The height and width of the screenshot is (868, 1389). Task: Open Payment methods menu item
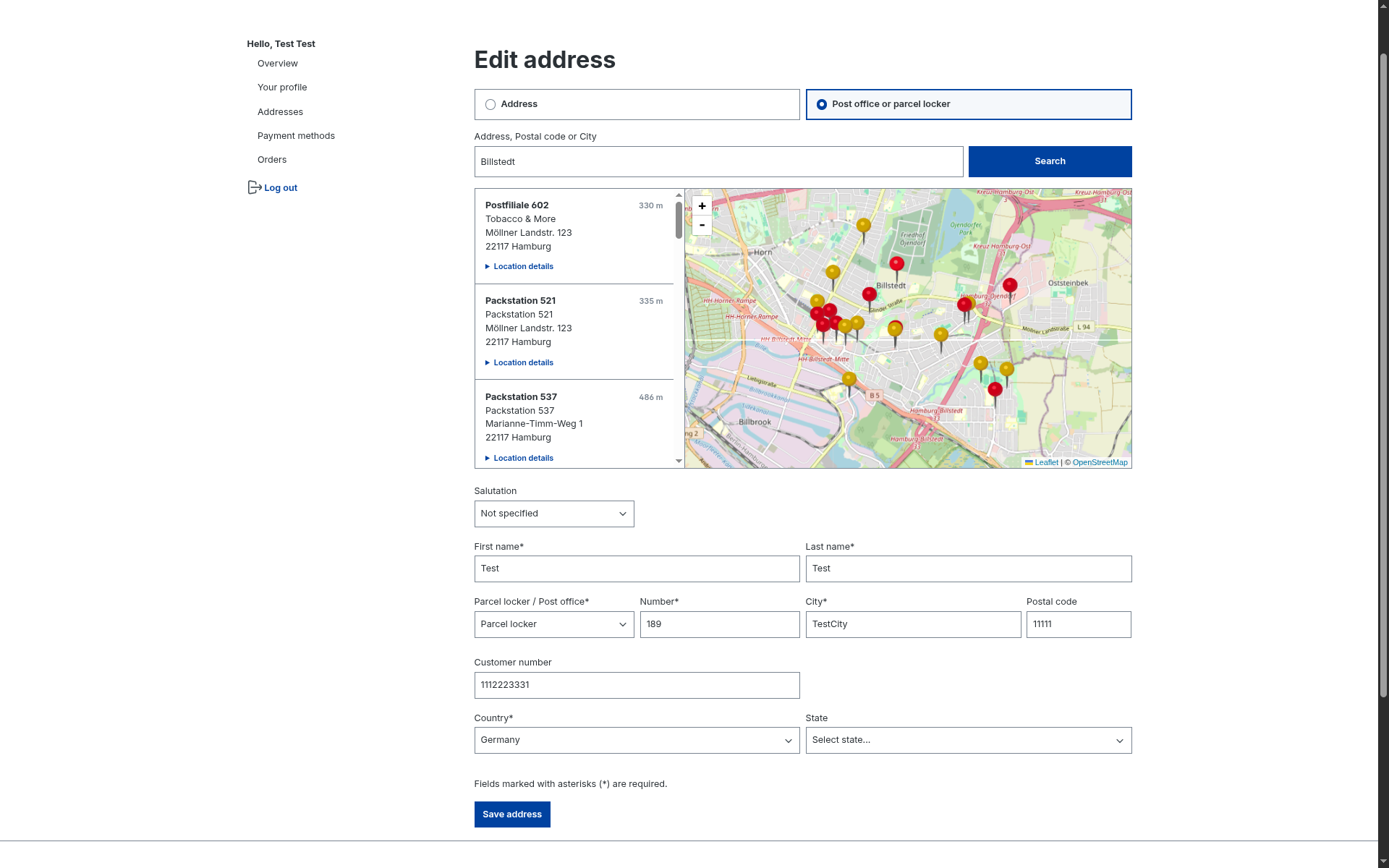tap(296, 136)
